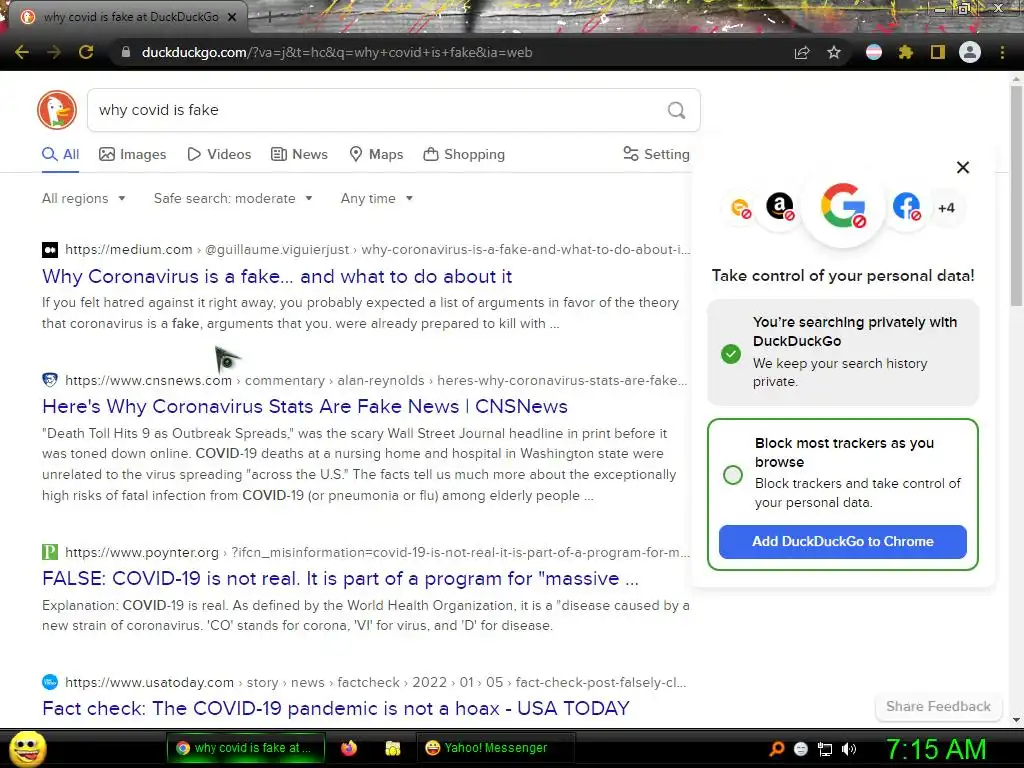Click the browser forward arrow
Viewport: 1024px width, 768px height.
(x=54, y=52)
